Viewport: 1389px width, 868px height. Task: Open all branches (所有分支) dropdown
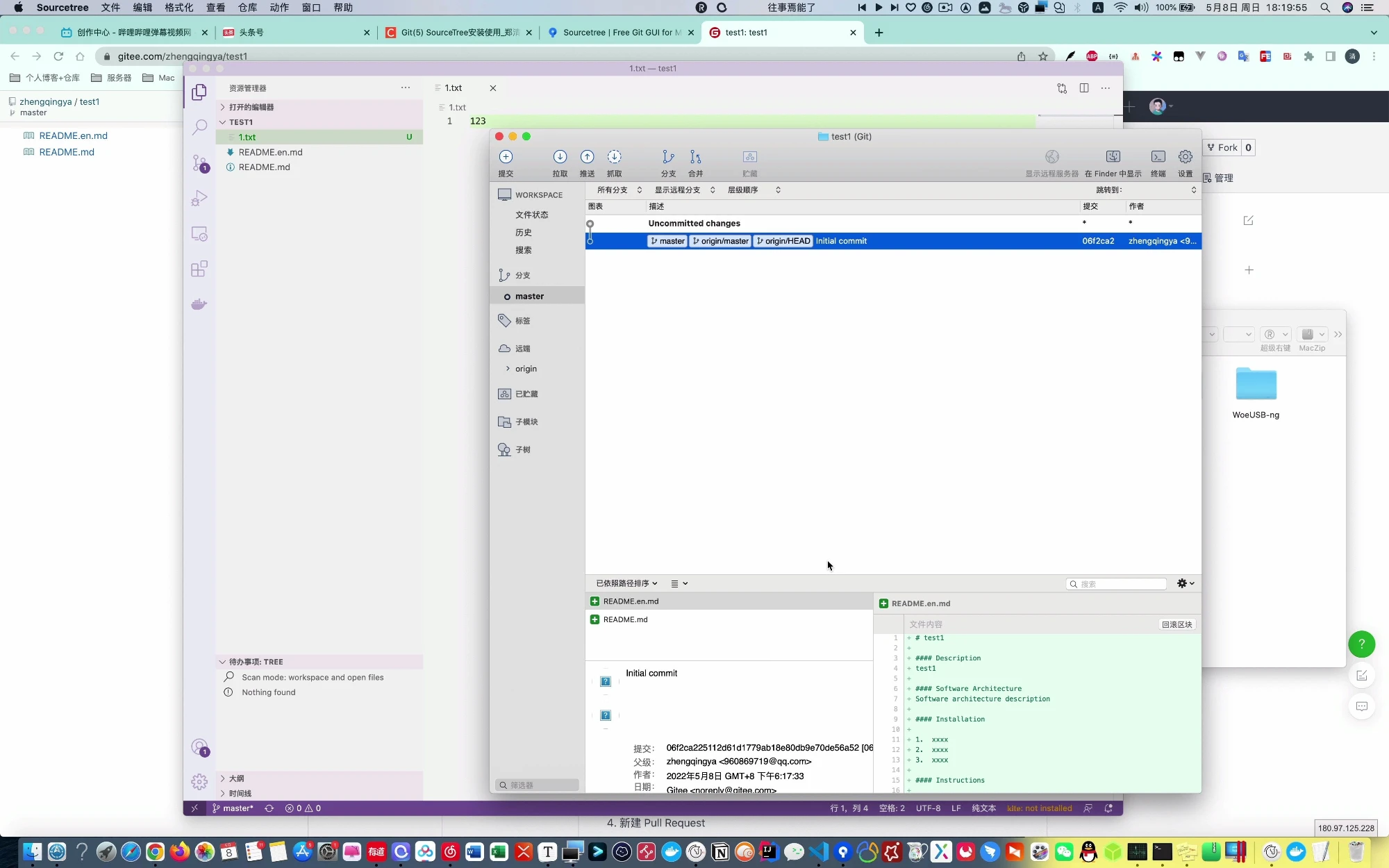click(x=619, y=190)
